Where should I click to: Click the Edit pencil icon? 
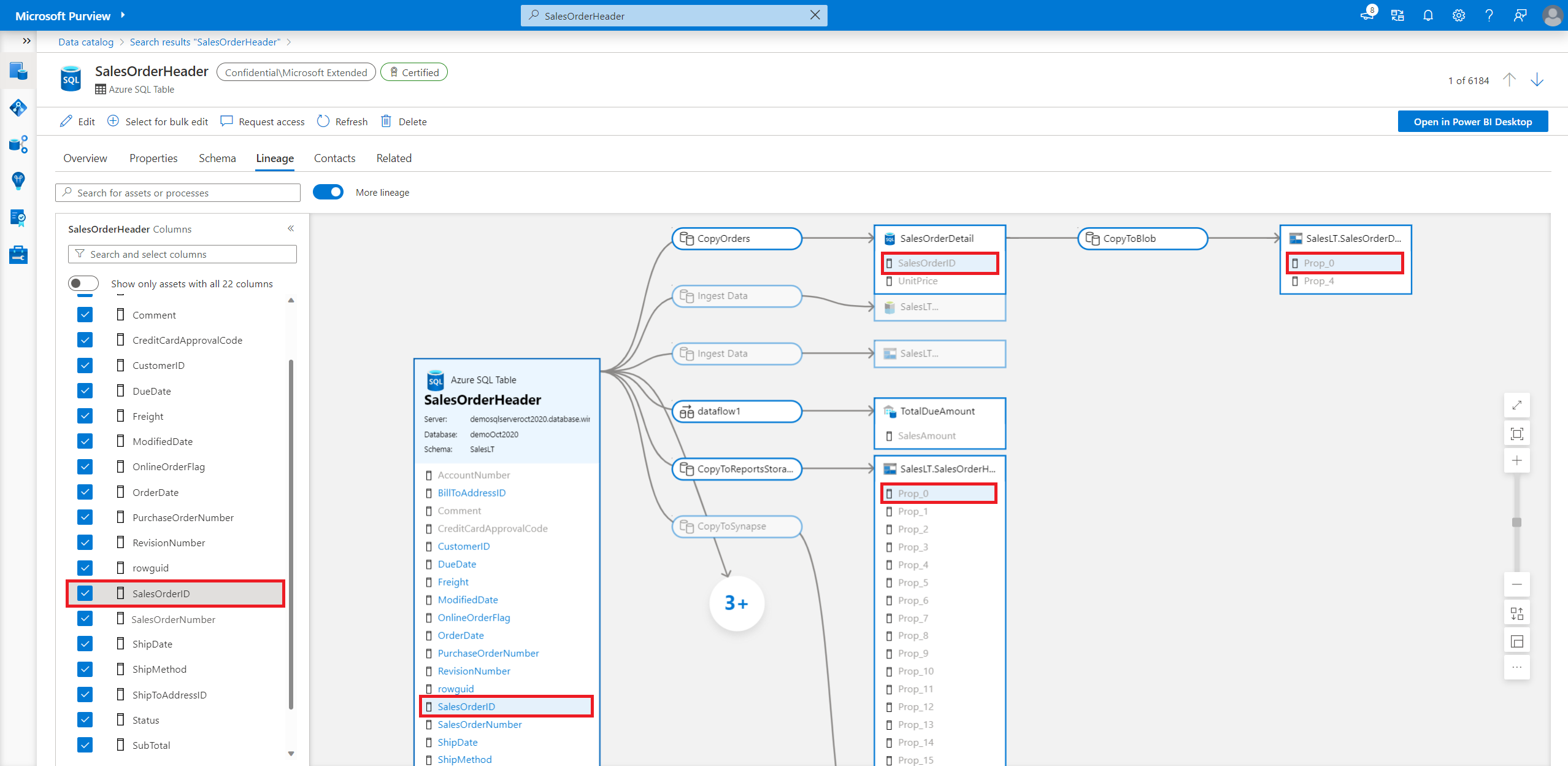(x=66, y=121)
